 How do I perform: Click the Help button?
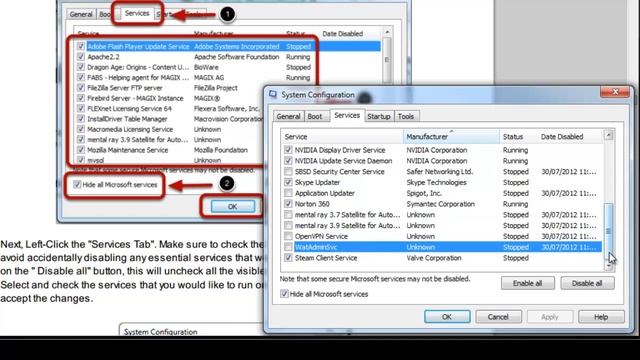click(x=601, y=317)
